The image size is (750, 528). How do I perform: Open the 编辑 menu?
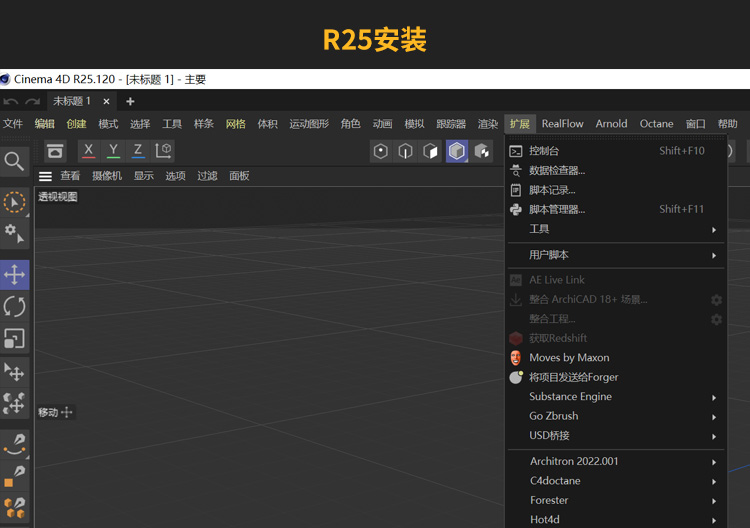44,124
